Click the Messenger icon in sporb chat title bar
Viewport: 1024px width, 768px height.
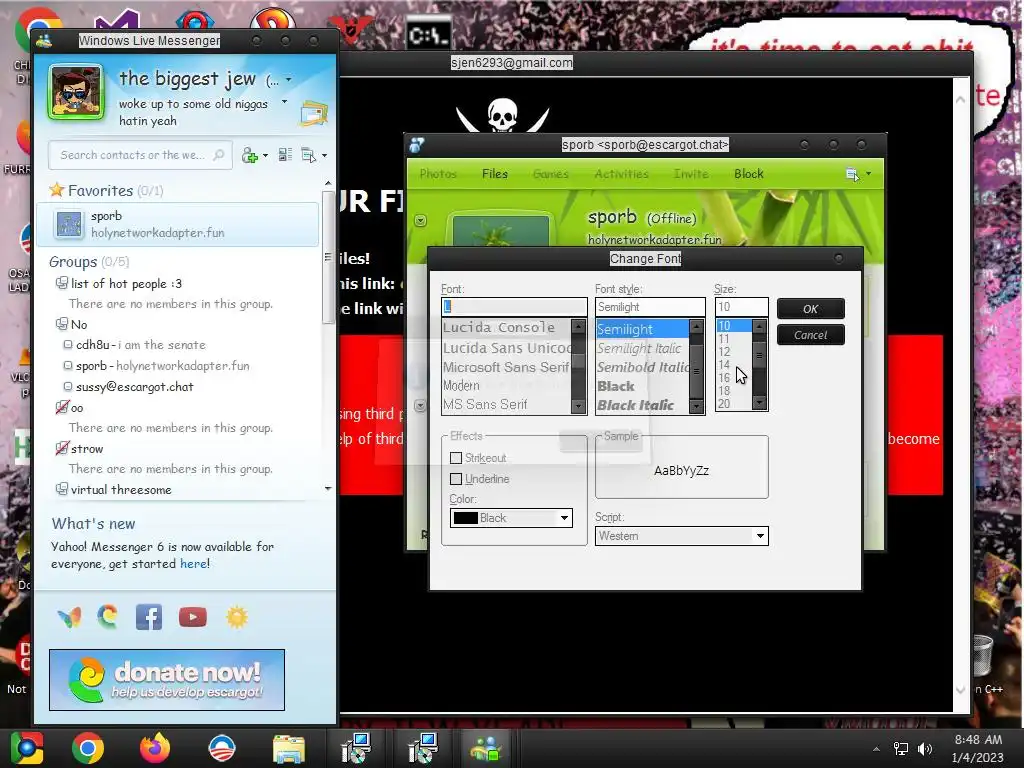pos(417,145)
